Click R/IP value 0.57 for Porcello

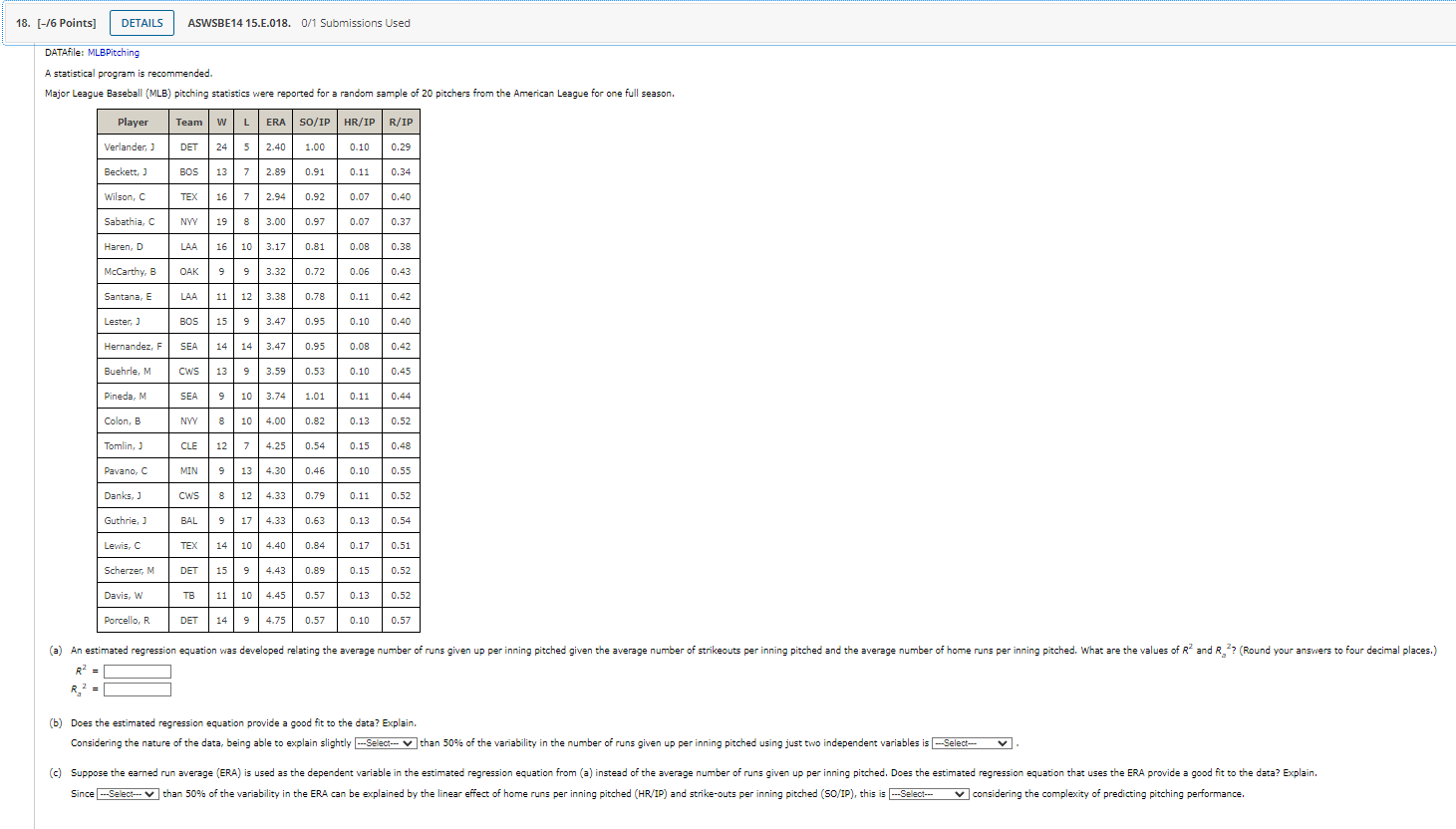click(401, 620)
